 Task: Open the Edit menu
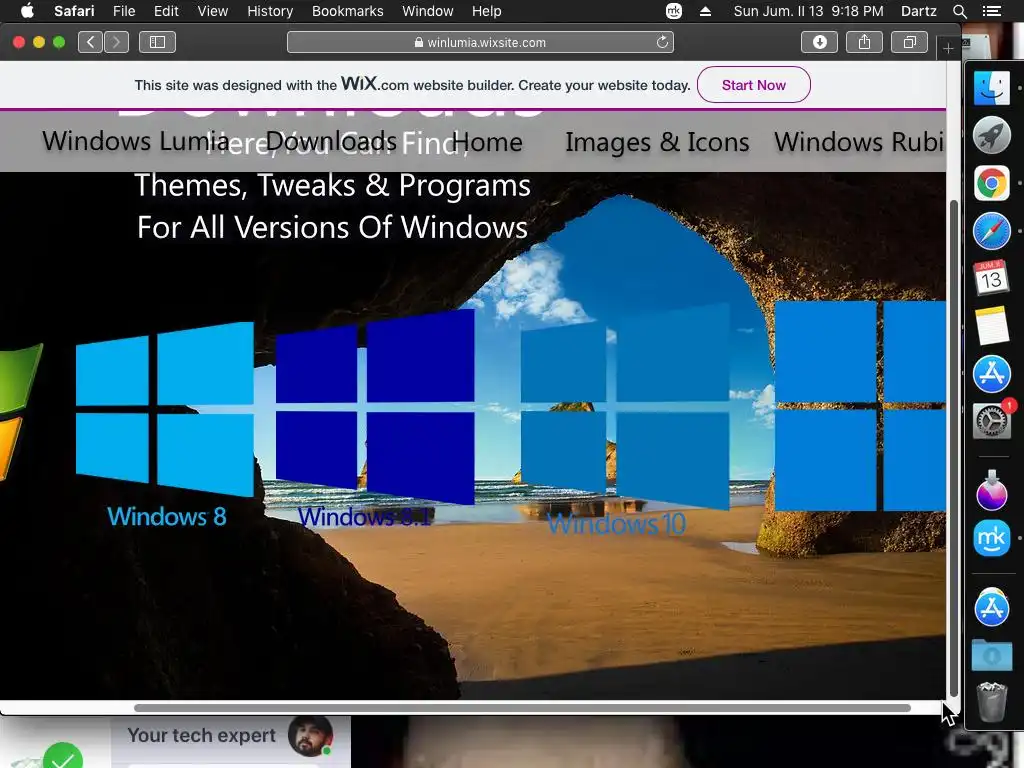pos(166,11)
